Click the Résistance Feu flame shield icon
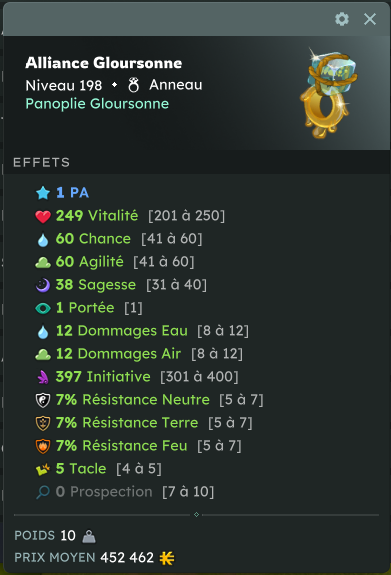Viewport: 391px width, 575px height. tap(43, 446)
